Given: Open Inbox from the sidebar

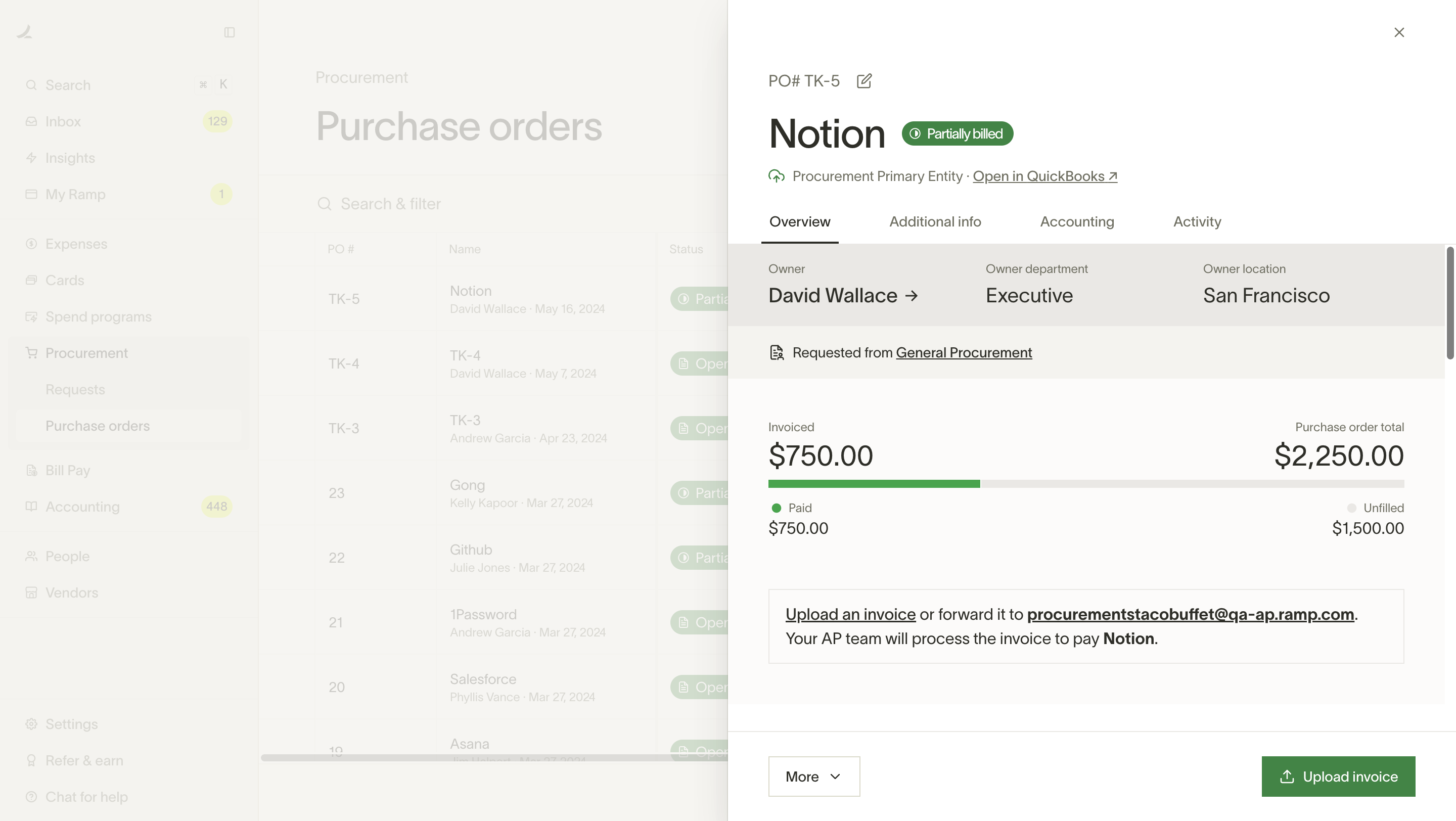Looking at the screenshot, I should (129, 121).
